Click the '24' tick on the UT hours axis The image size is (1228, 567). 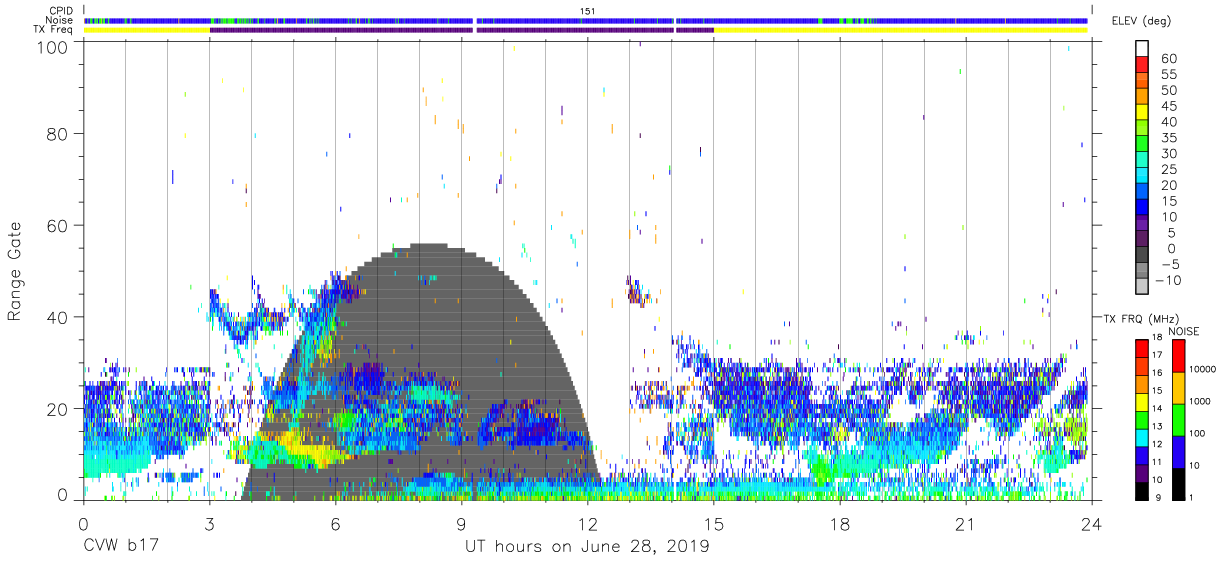(x=1092, y=522)
